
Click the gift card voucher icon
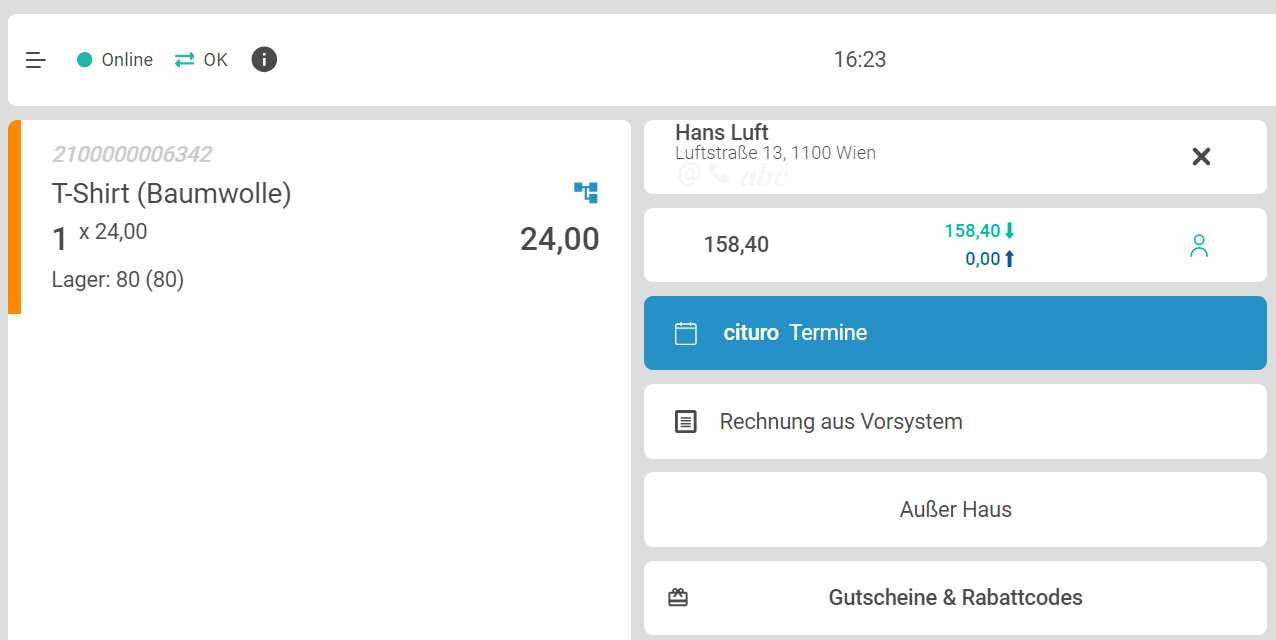(678, 598)
